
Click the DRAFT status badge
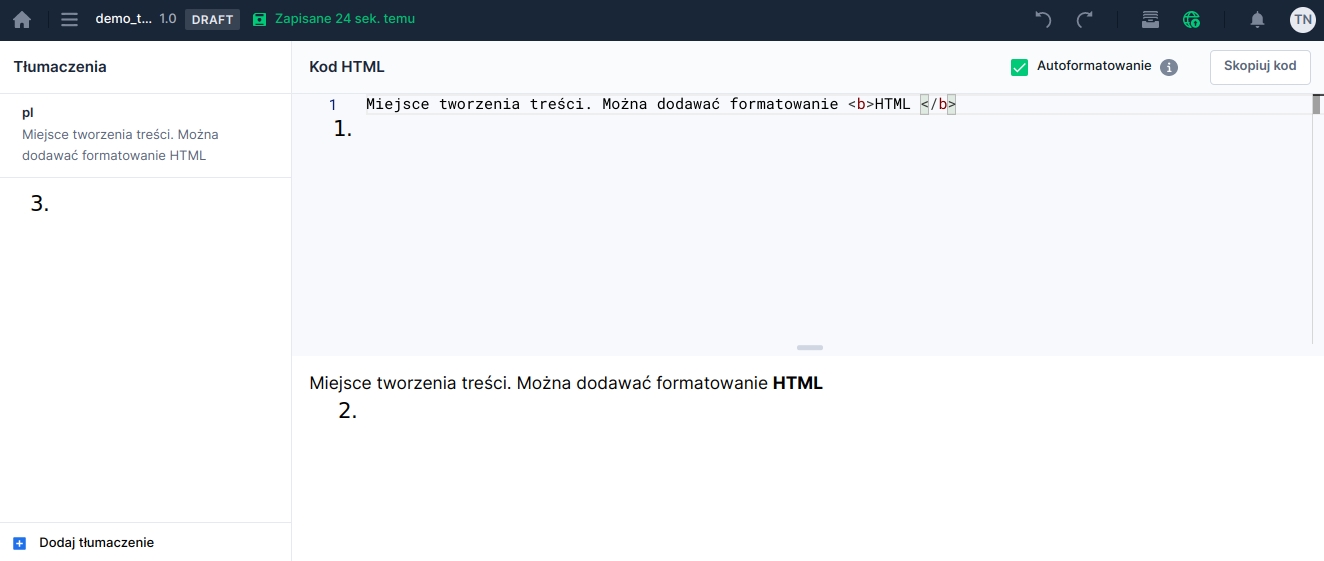tap(212, 19)
